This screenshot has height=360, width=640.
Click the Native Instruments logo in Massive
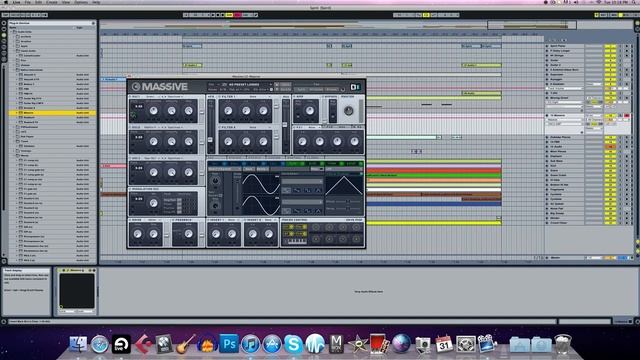[355, 87]
